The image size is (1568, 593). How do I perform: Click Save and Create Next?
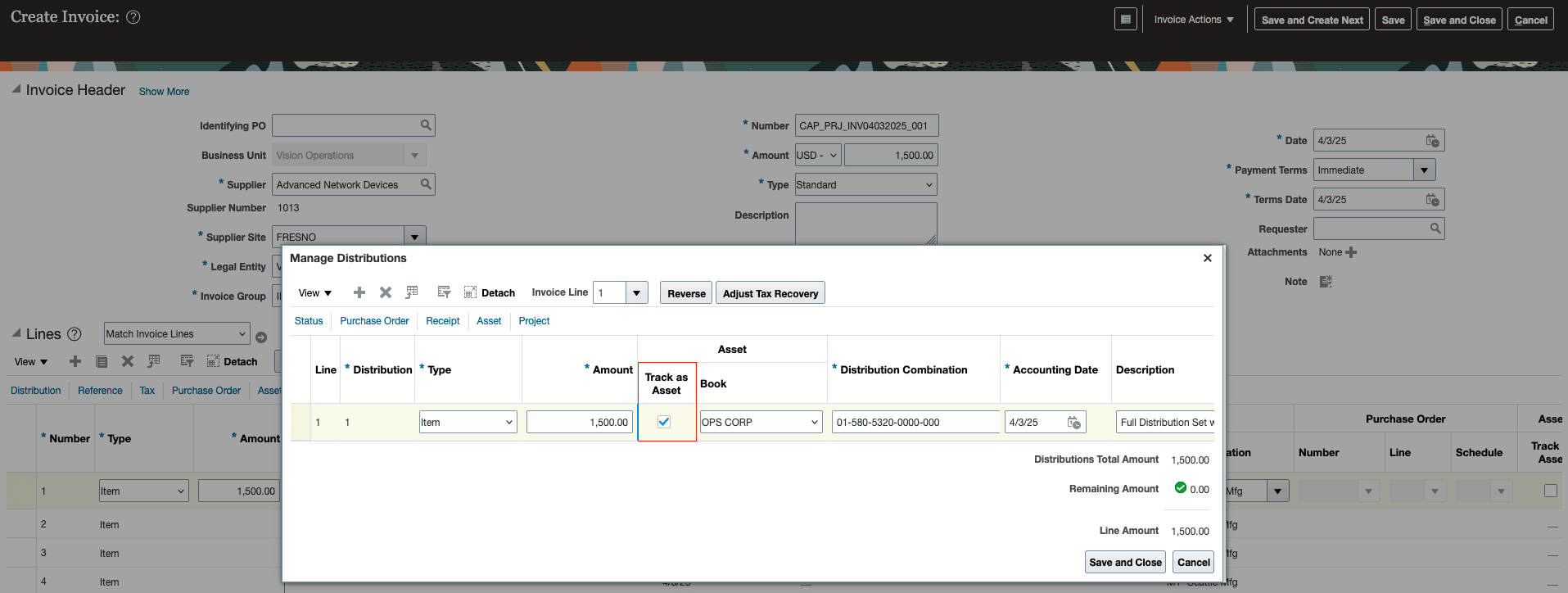[x=1312, y=20]
